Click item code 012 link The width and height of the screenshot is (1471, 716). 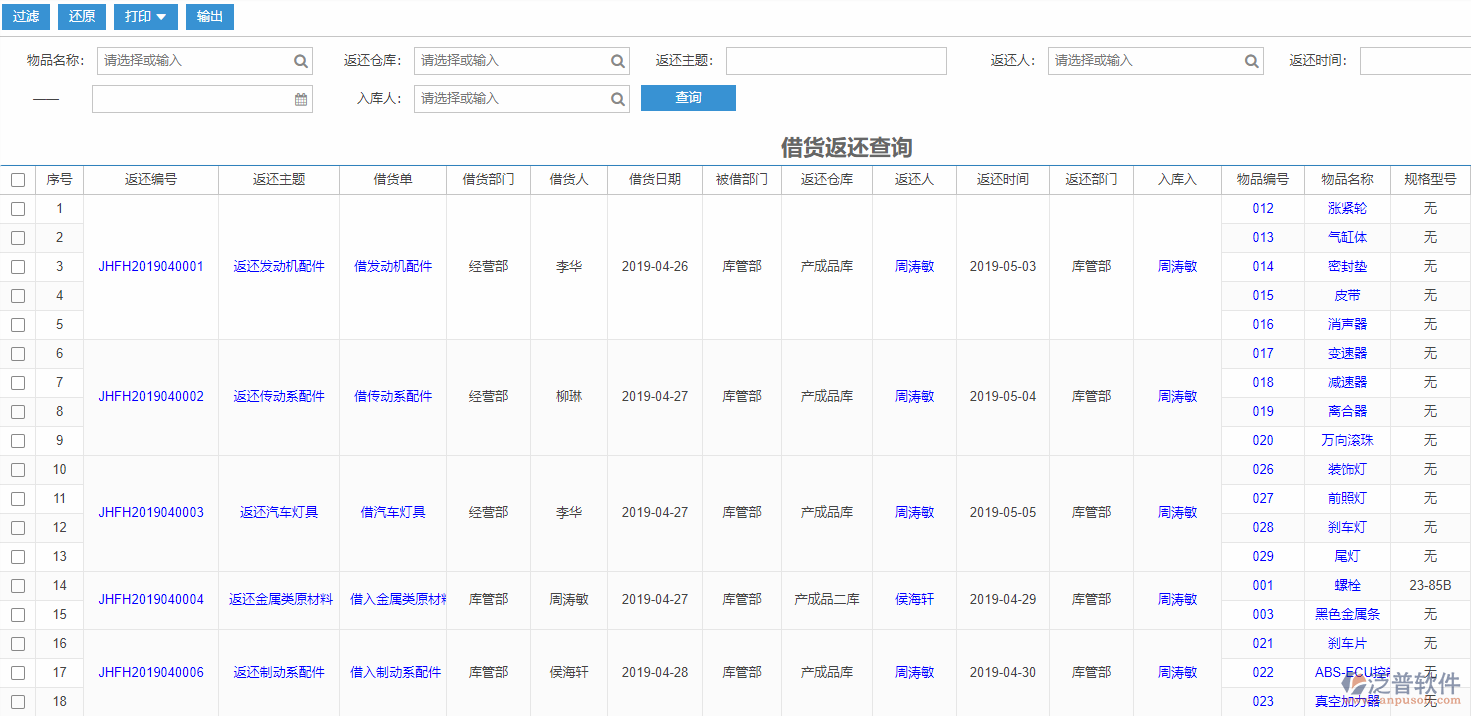click(1262, 208)
